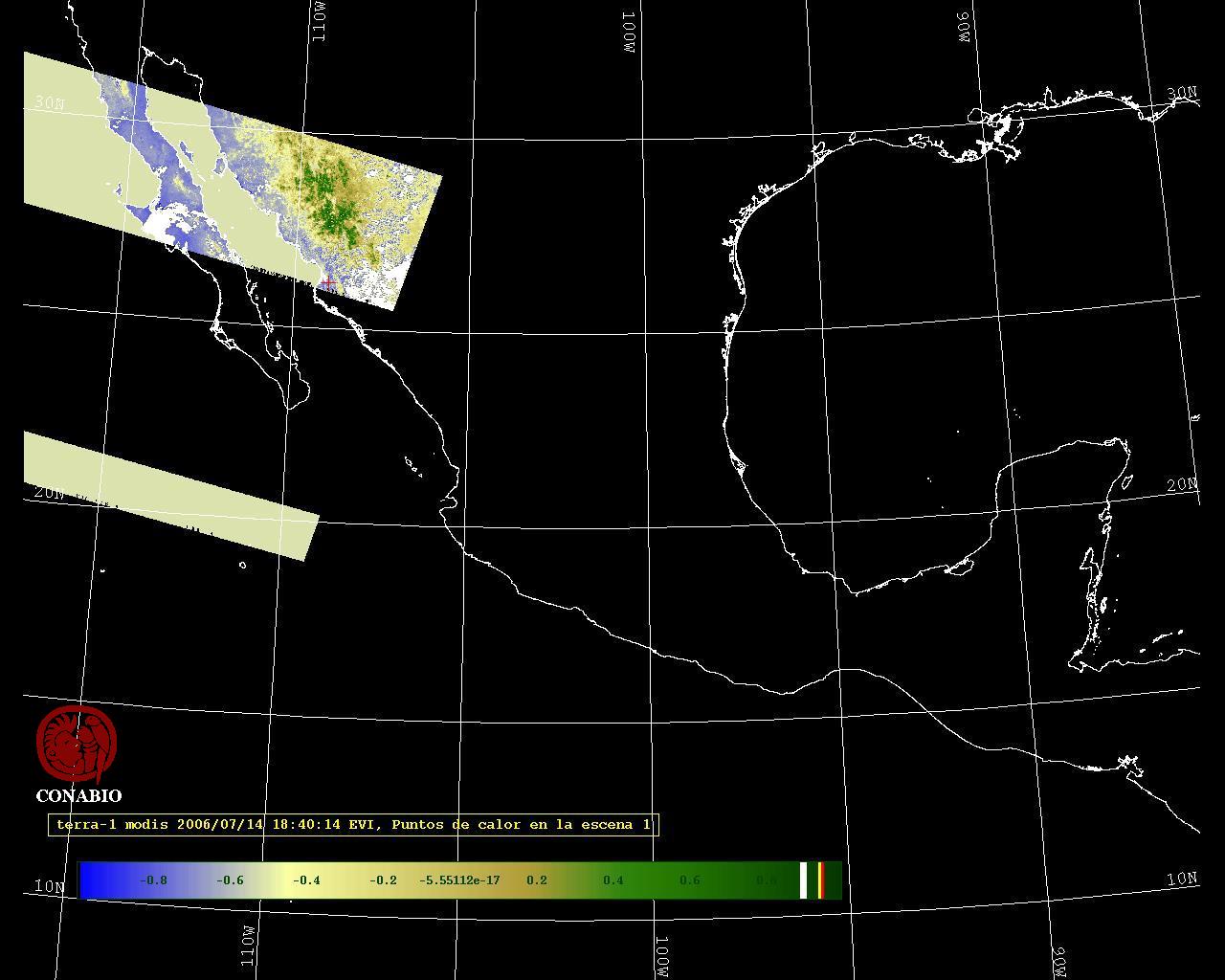
Task: Click the lower pale satellite swath strip
Action: tap(172, 495)
